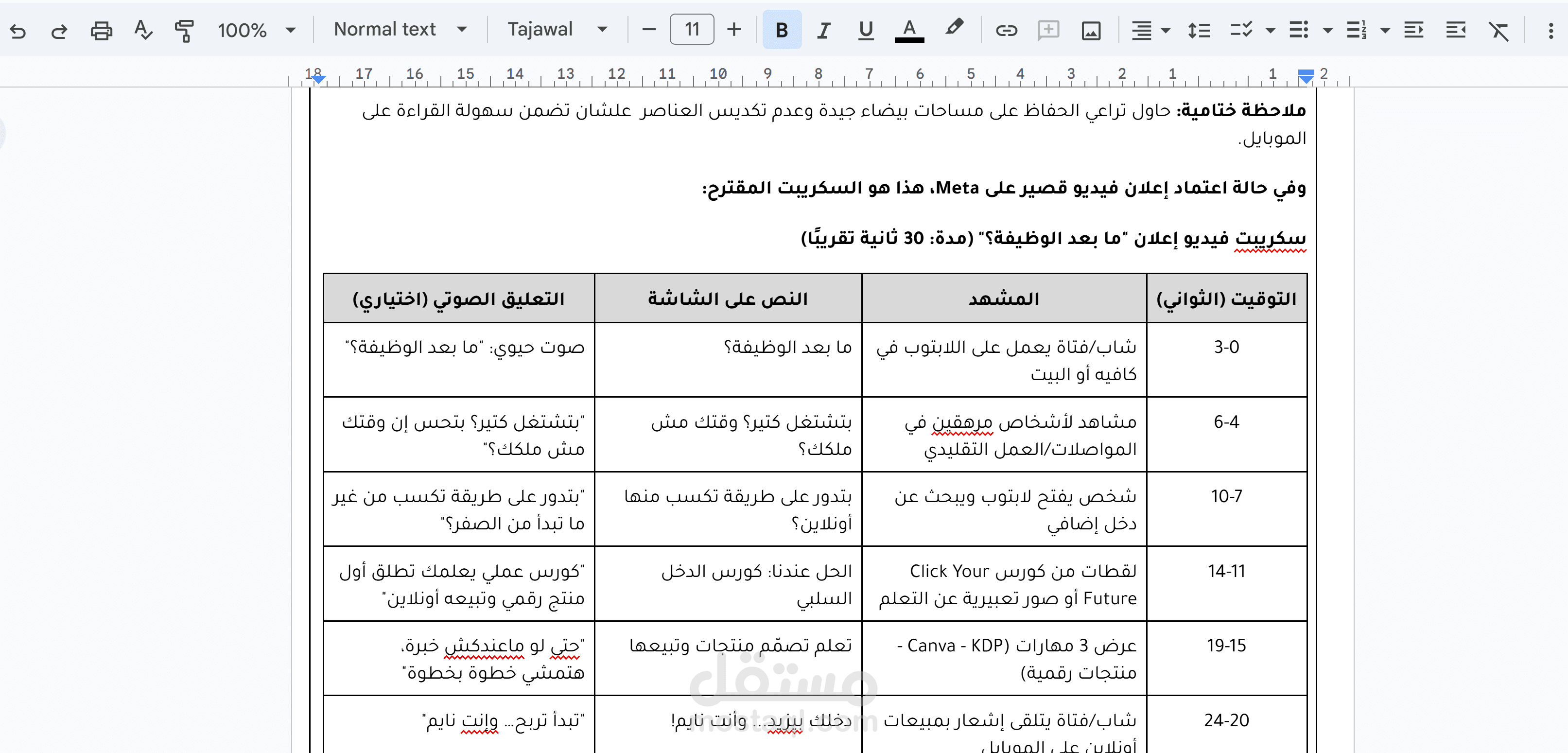This screenshot has width=1568, height=753.
Task: Open the Normal text style dropdown
Action: tap(400, 29)
